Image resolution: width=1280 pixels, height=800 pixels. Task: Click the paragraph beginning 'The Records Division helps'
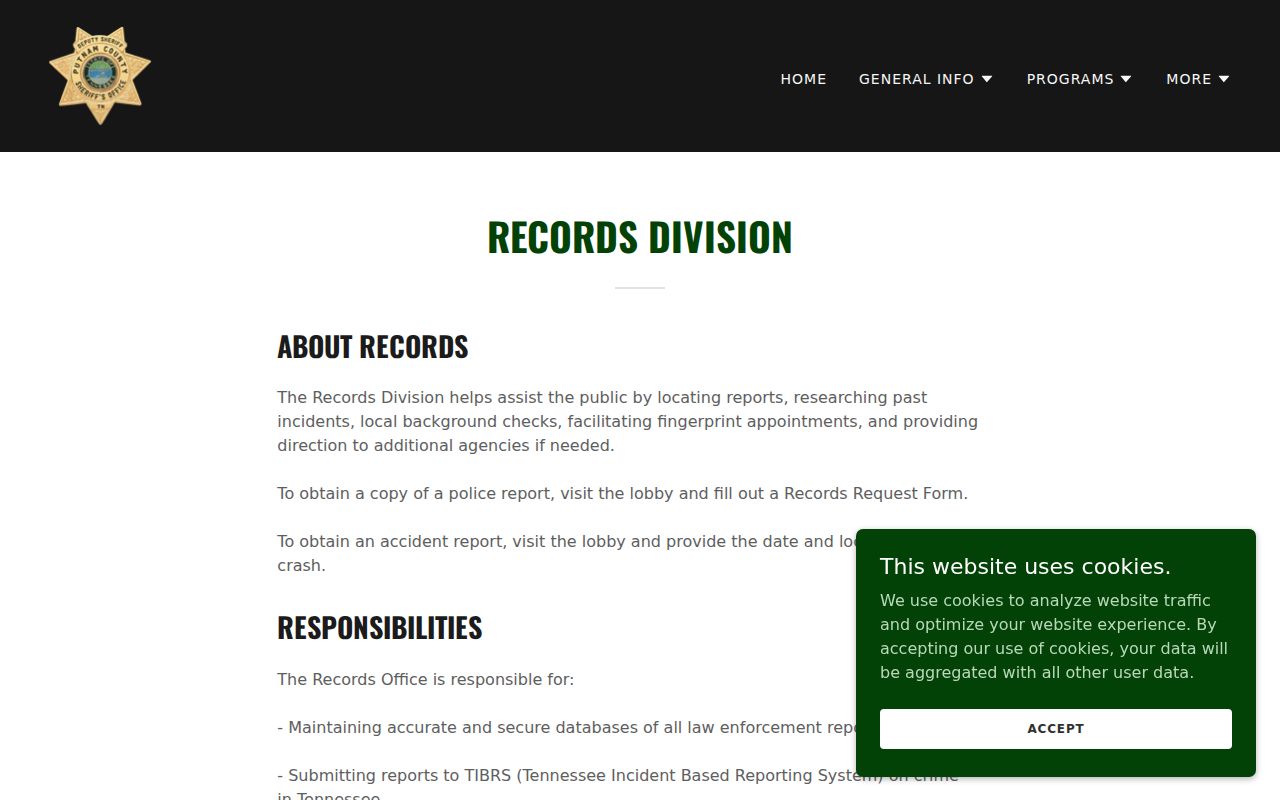[627, 421]
